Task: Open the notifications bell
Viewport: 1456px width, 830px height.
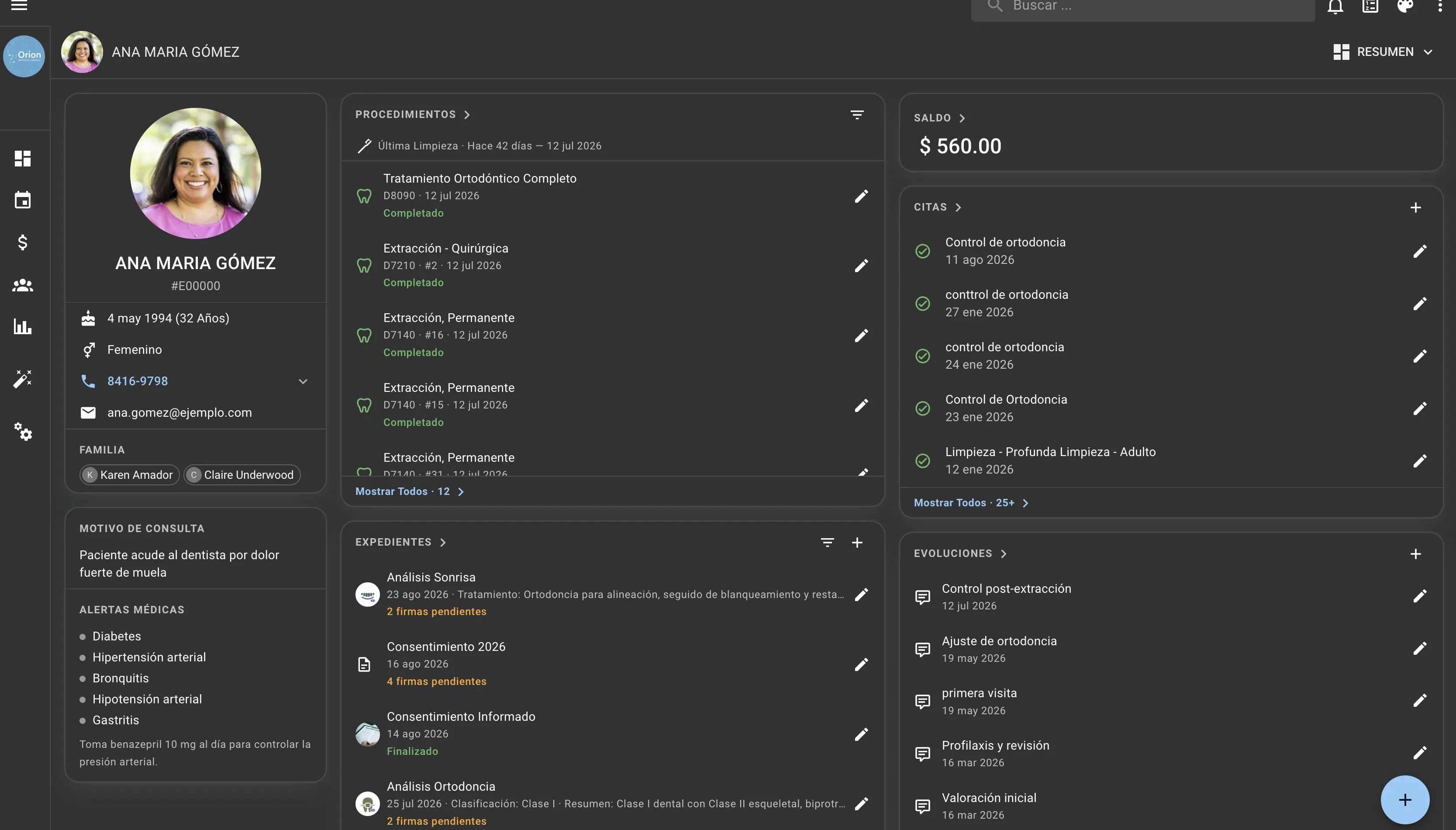Action: point(1335,6)
